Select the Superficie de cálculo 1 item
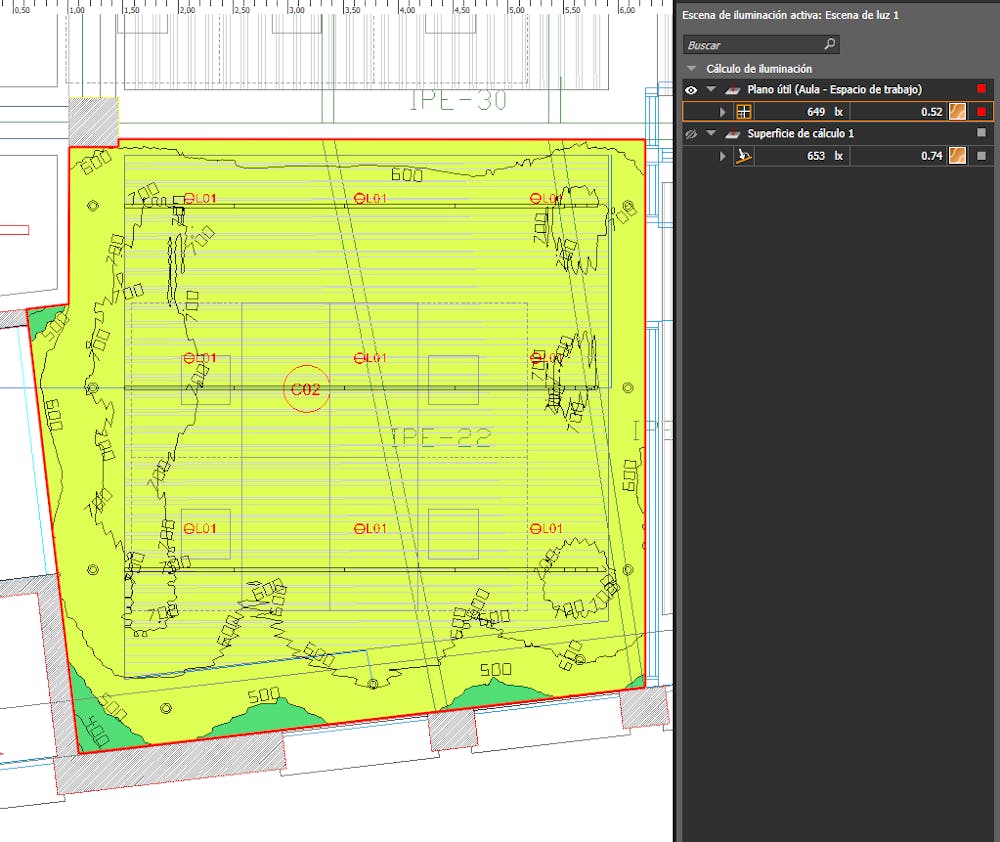Image resolution: width=1000 pixels, height=842 pixels. click(x=802, y=134)
